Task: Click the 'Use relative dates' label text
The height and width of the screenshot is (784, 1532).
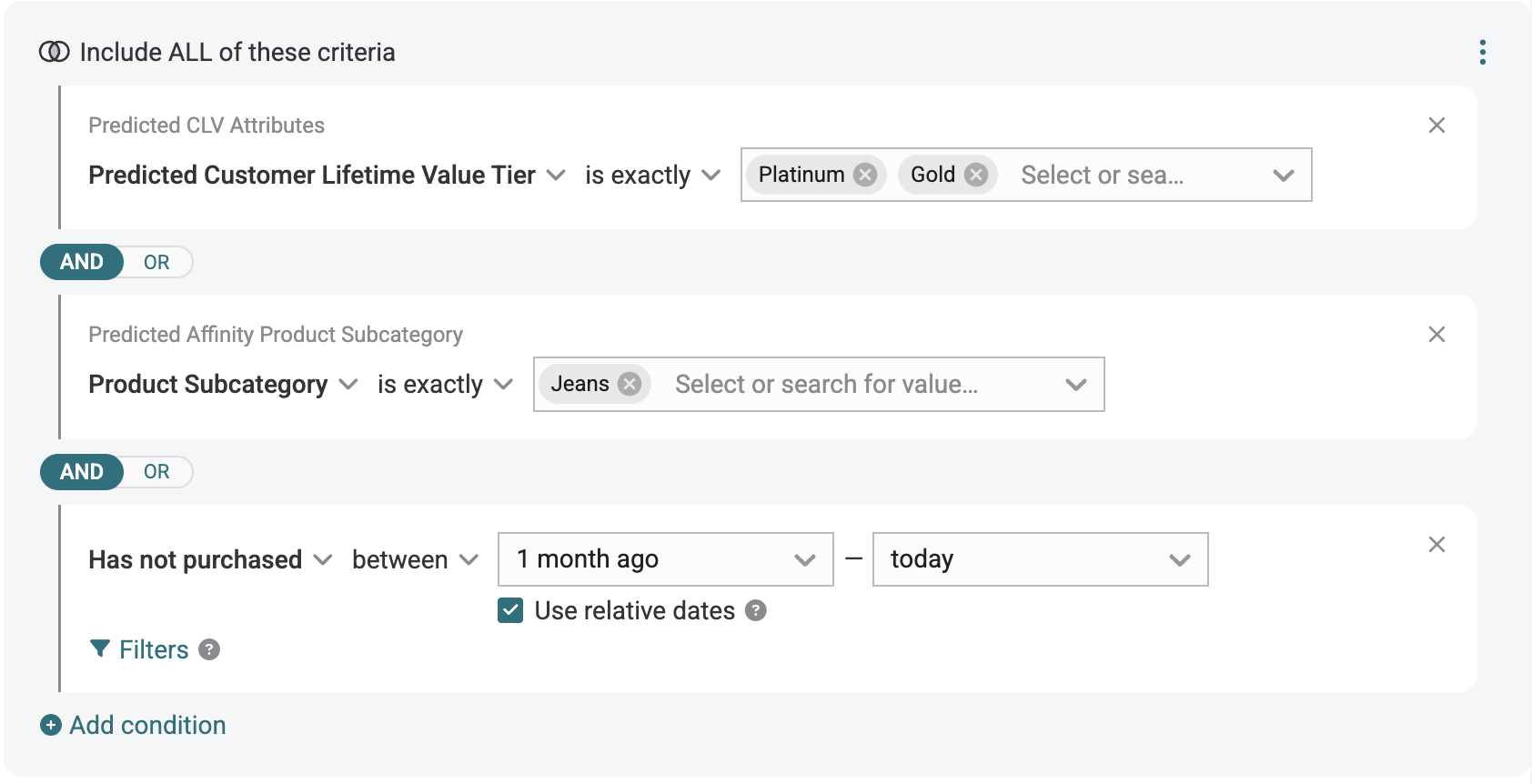Action: tap(634, 610)
